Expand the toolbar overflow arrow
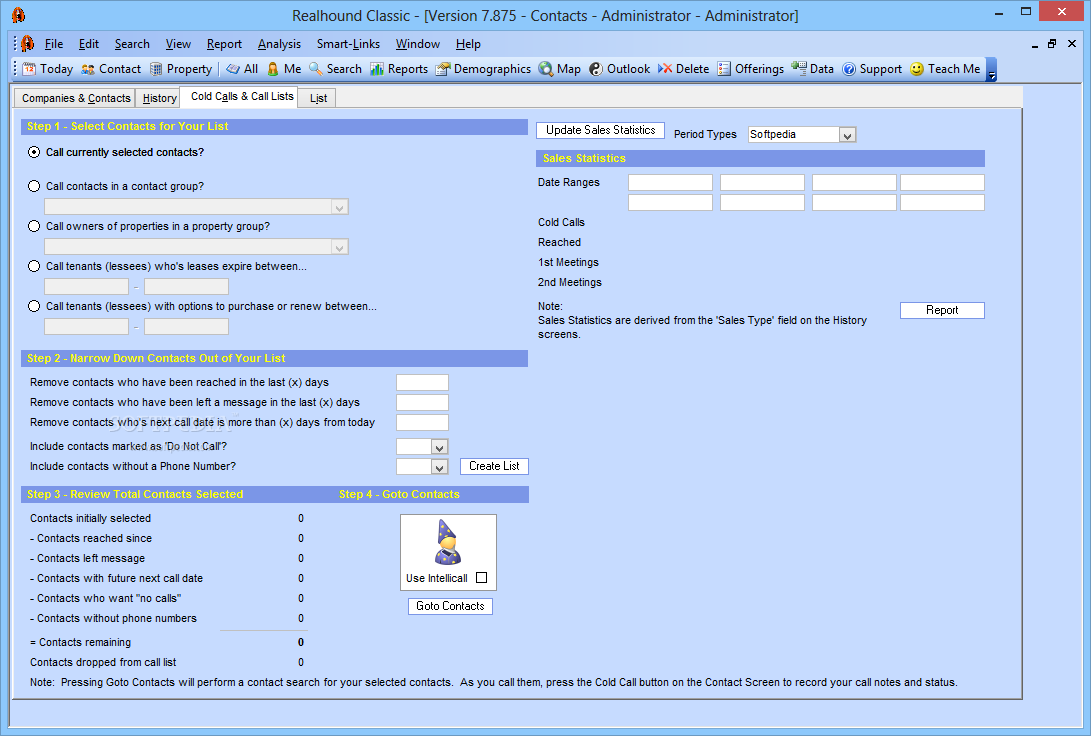The height and width of the screenshot is (736, 1091). click(x=992, y=70)
